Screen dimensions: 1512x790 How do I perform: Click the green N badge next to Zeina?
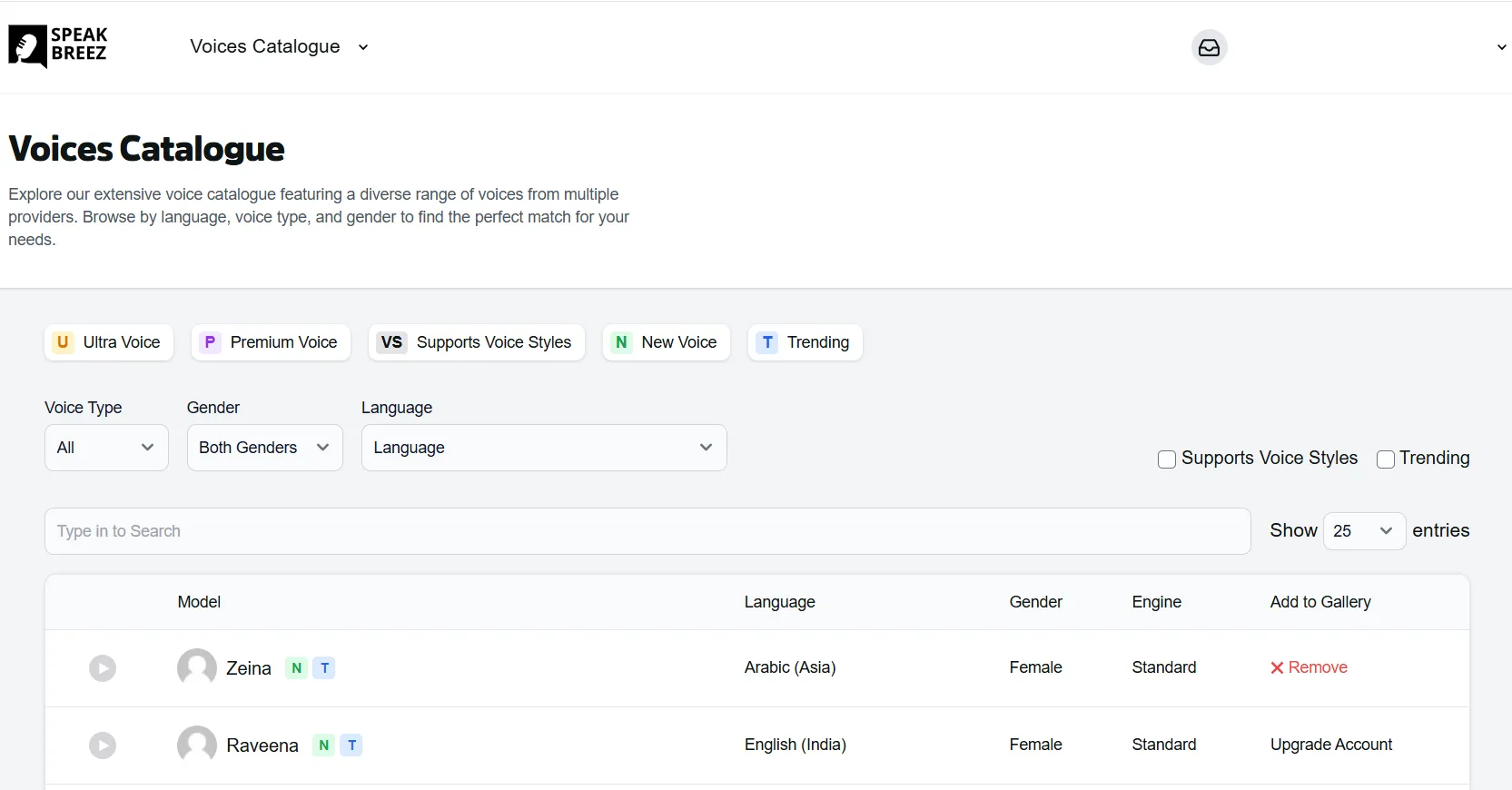click(x=296, y=668)
